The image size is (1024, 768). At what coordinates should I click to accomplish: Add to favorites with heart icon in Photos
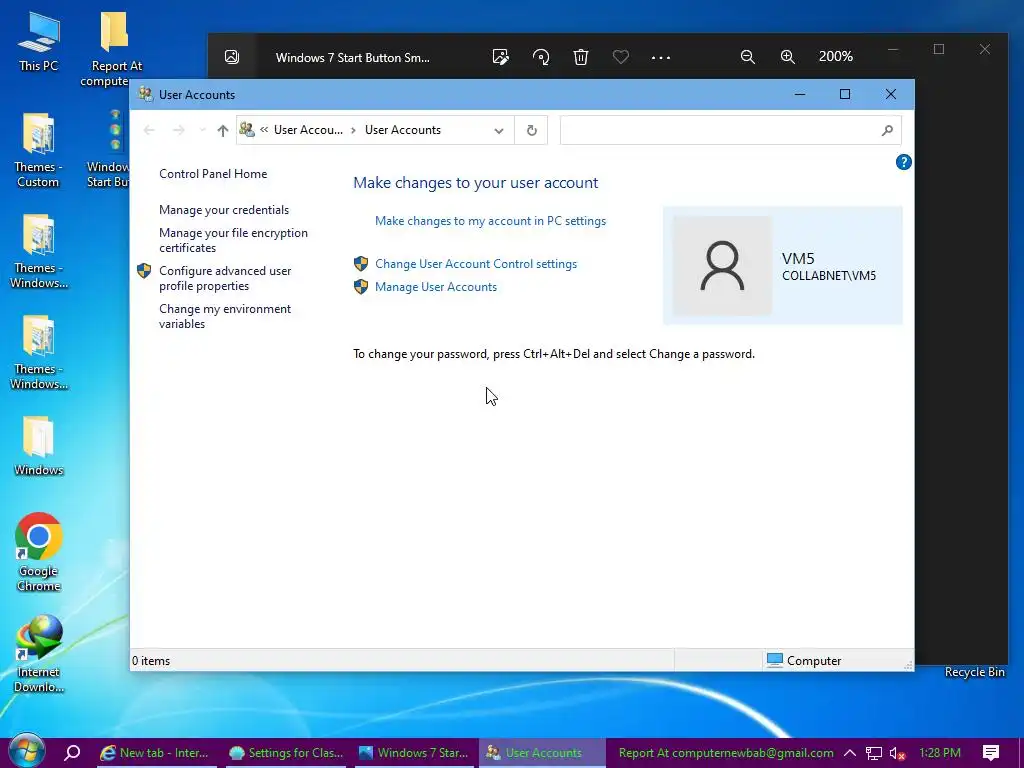point(620,57)
